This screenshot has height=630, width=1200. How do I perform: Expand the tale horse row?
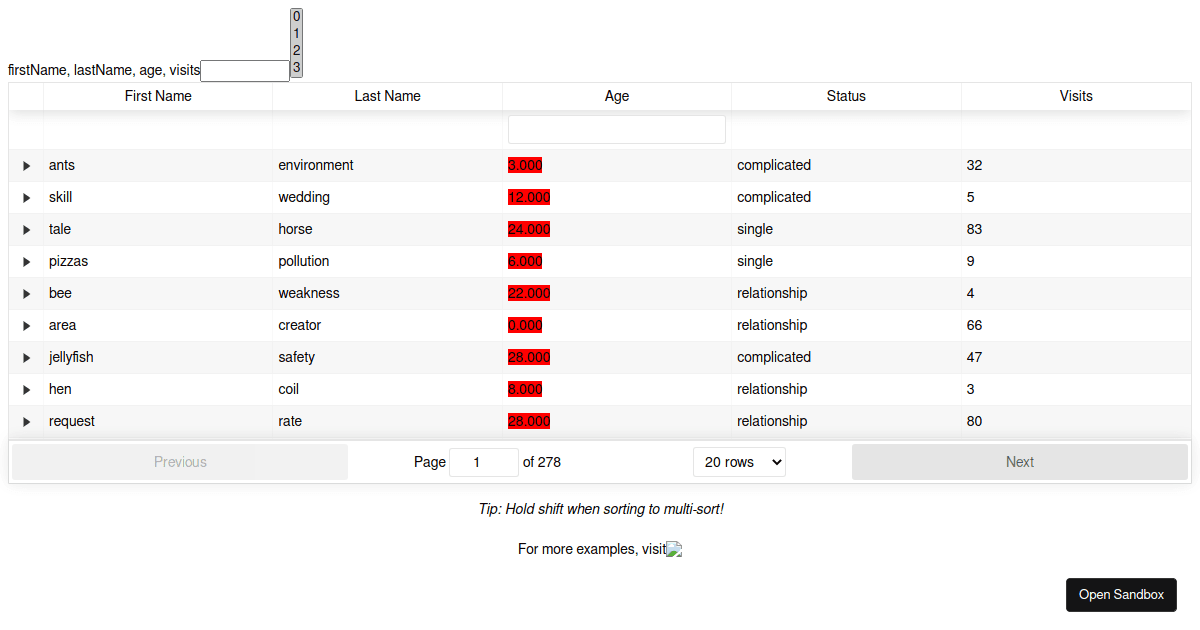(27, 230)
